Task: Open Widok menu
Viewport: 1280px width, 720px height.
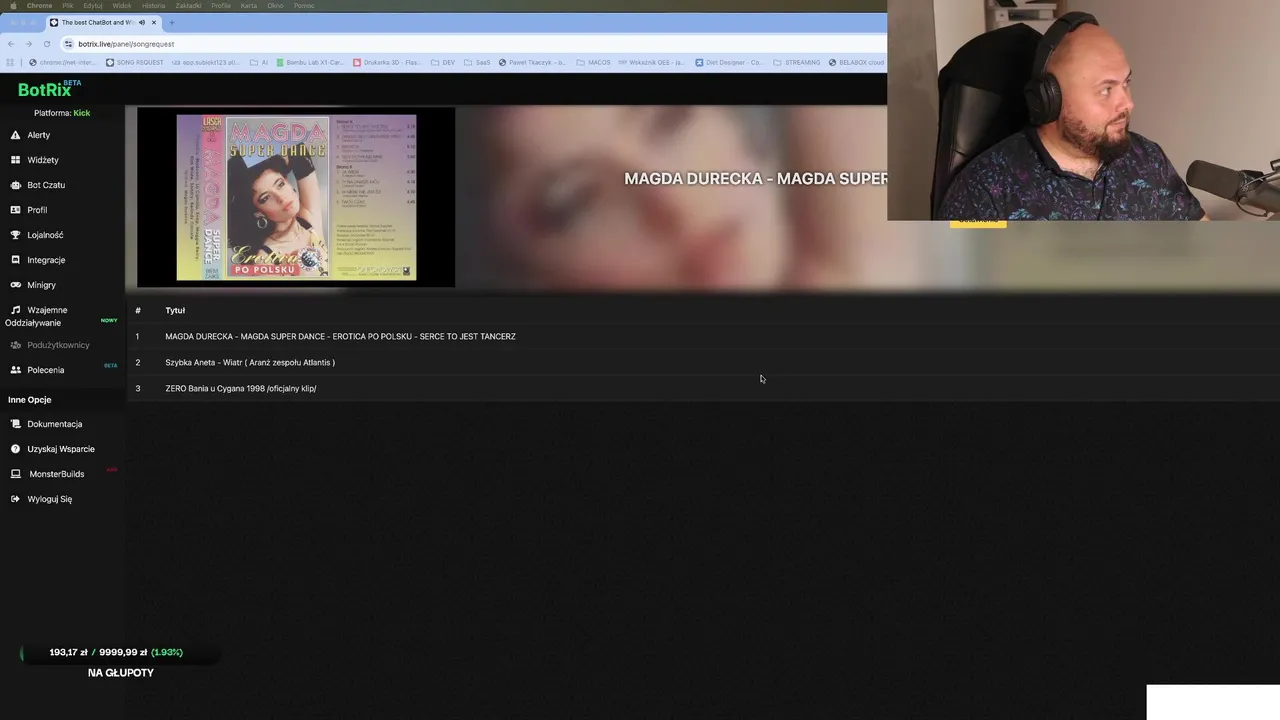Action: 122,5
